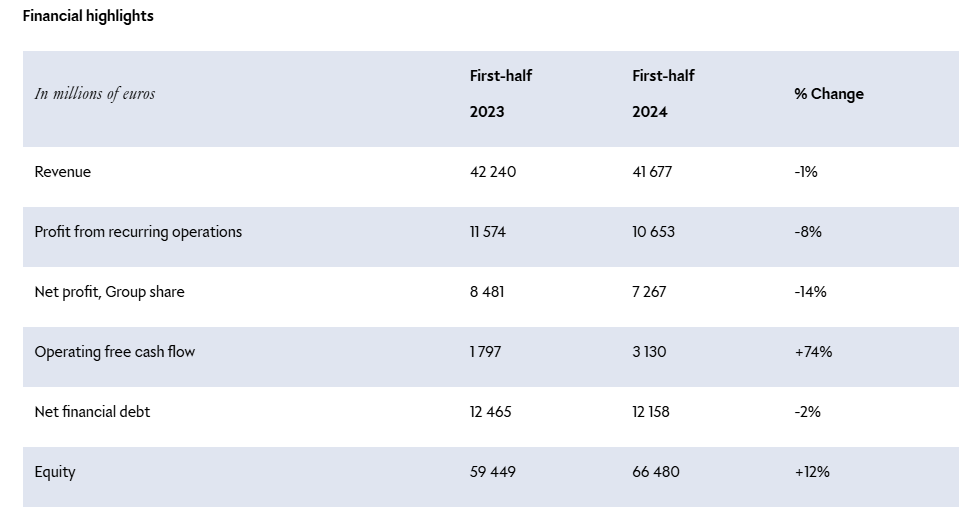Select the 3 130 cash flow value

[x=649, y=352]
